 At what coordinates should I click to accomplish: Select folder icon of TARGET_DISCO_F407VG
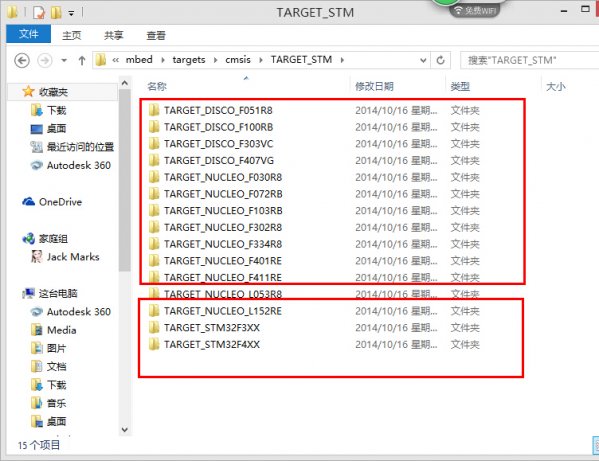(x=154, y=160)
